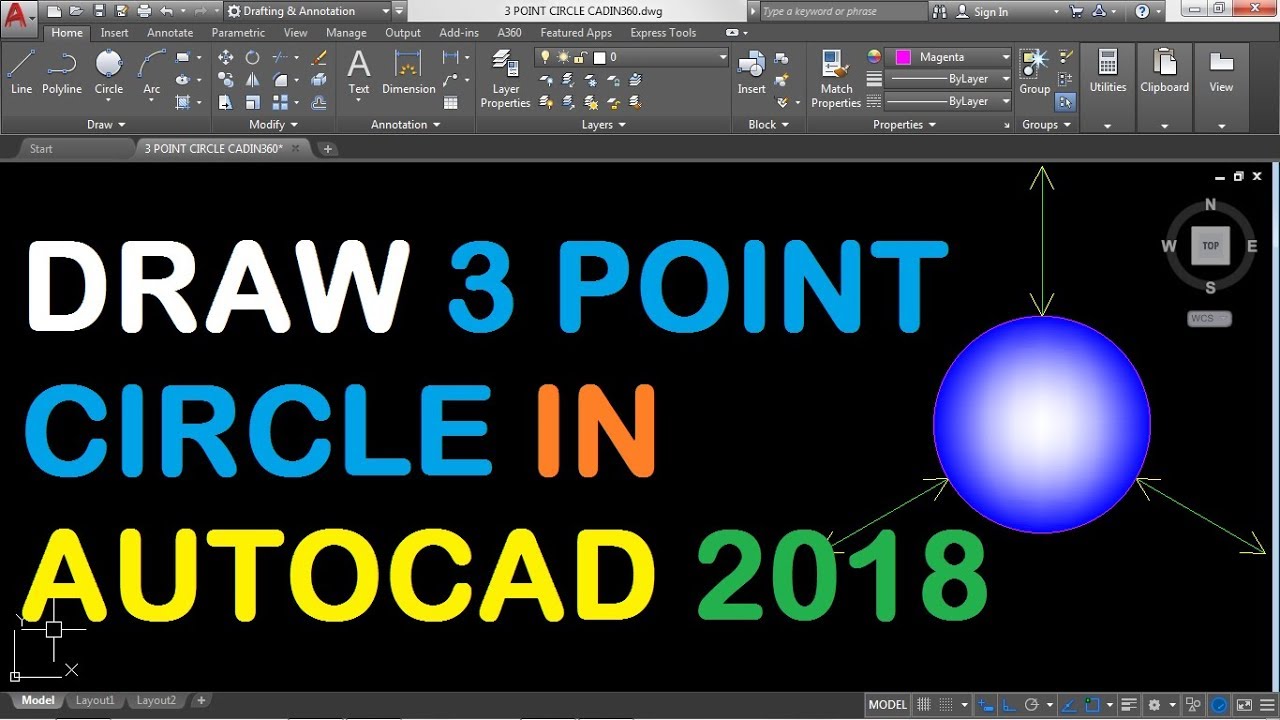
Task: Open the WCS coordinate system menu
Action: tap(1209, 319)
